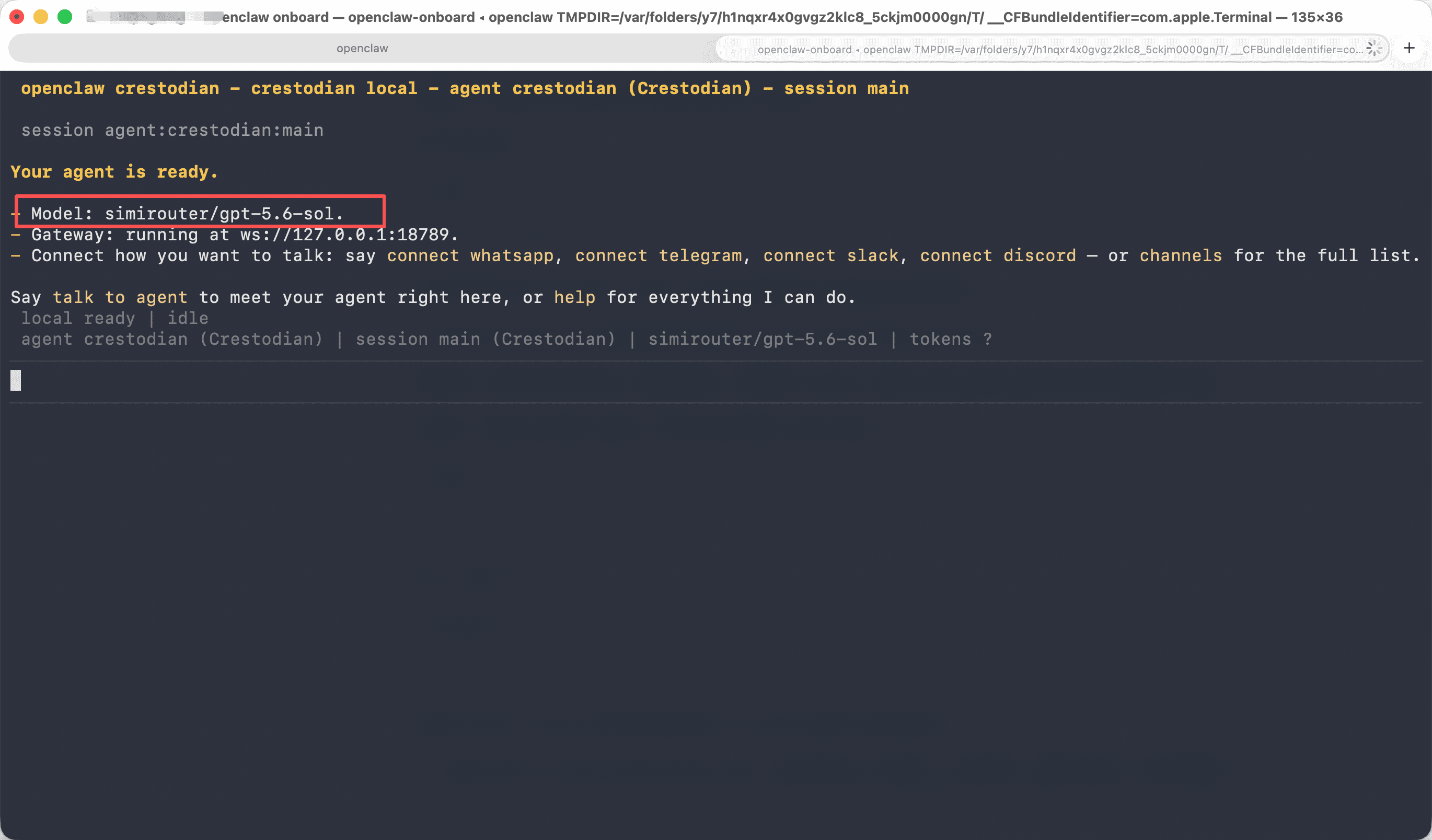Switch to the openclaw tab
This screenshot has width=1432, height=840.
click(x=362, y=48)
